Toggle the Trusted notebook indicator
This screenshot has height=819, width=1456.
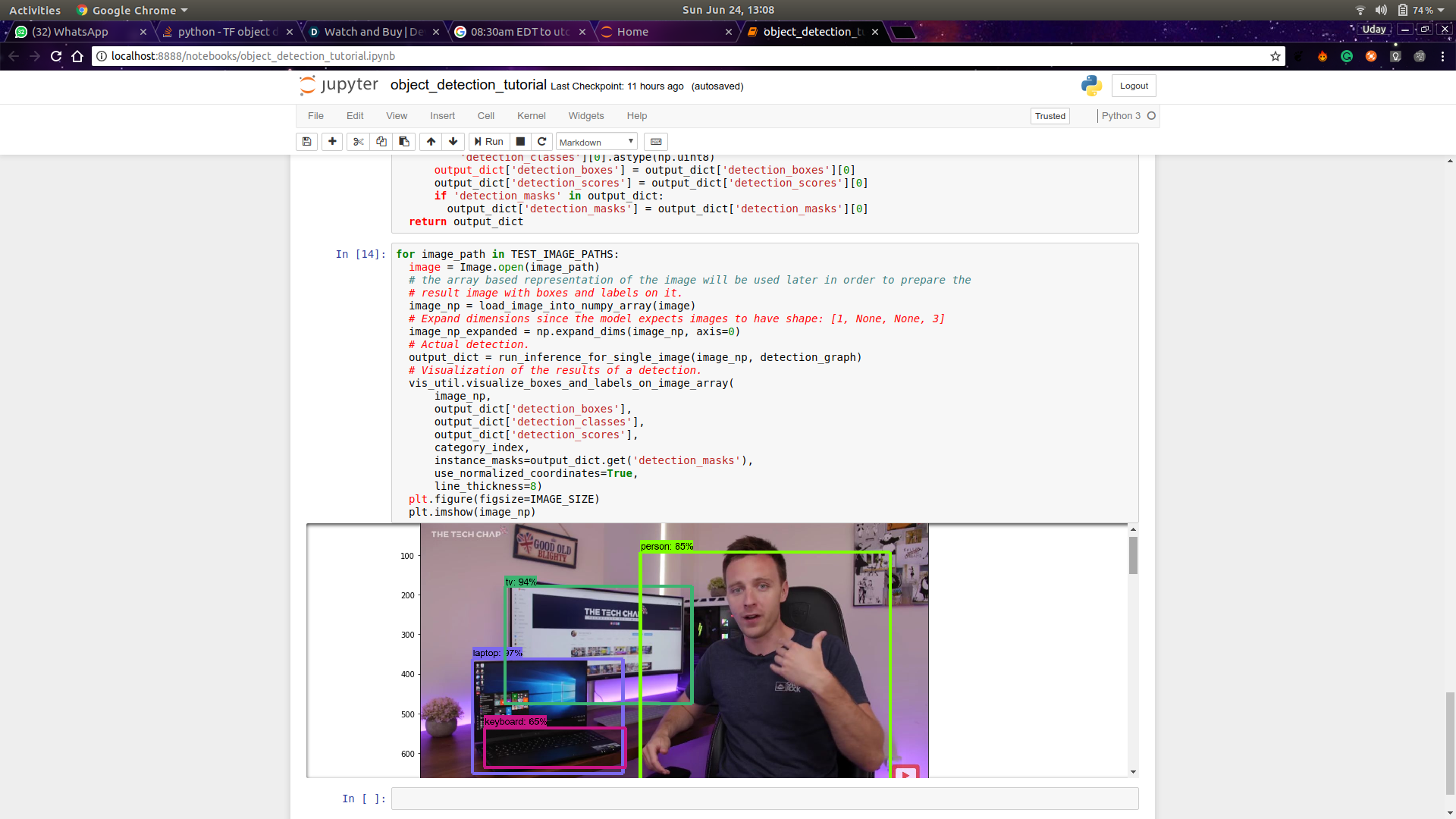[x=1050, y=116]
